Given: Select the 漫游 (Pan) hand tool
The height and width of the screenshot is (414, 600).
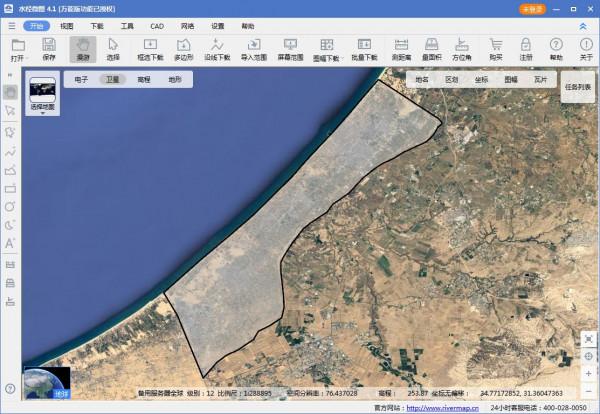Looking at the screenshot, I should 82,48.
